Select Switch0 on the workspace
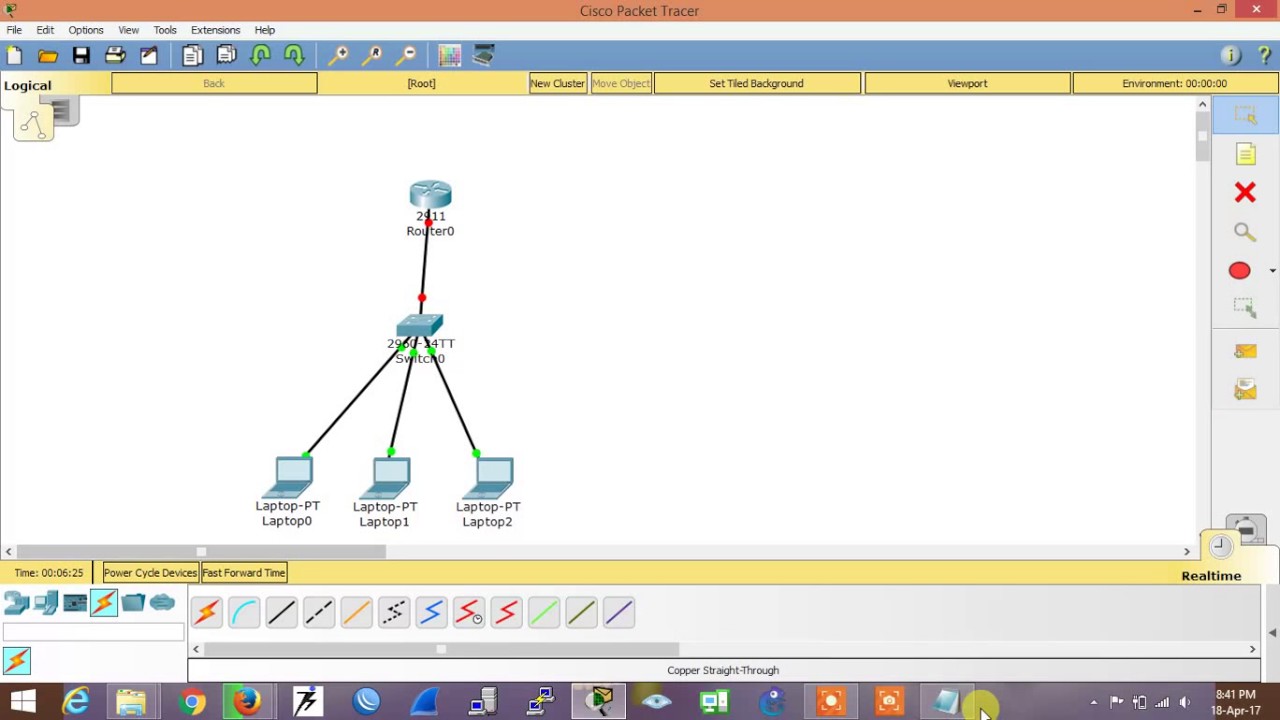This screenshot has height=720, width=1280. point(420,326)
